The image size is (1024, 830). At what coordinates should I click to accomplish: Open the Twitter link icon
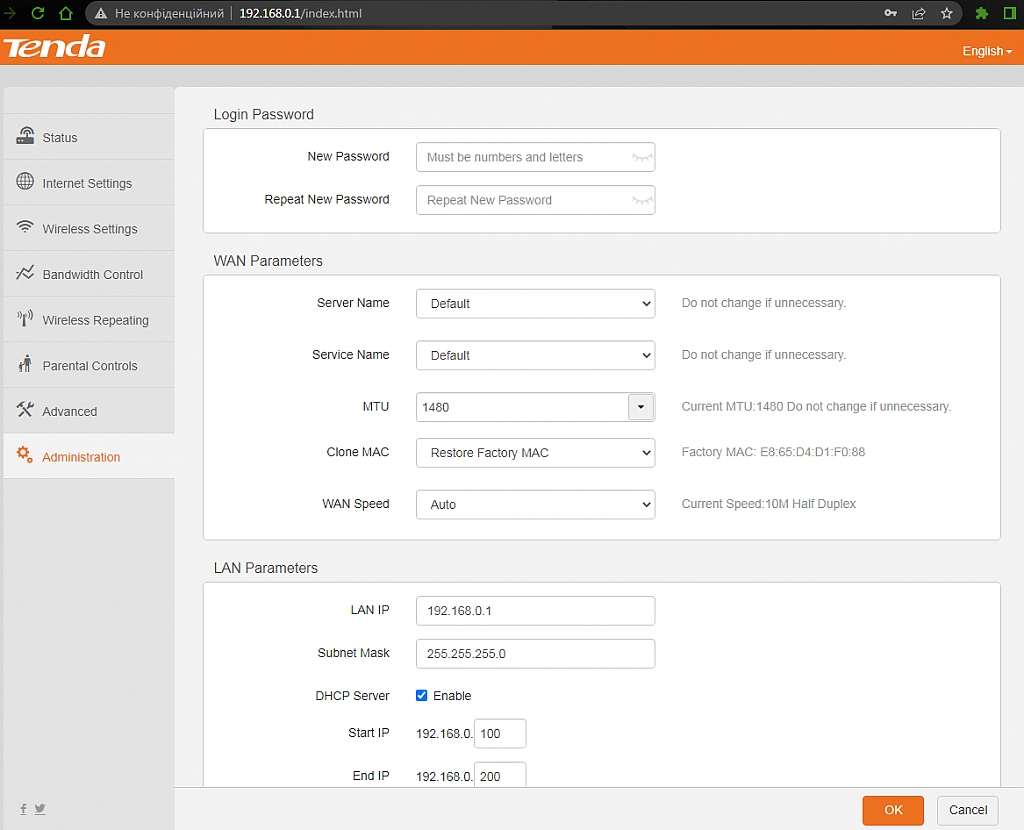40,809
